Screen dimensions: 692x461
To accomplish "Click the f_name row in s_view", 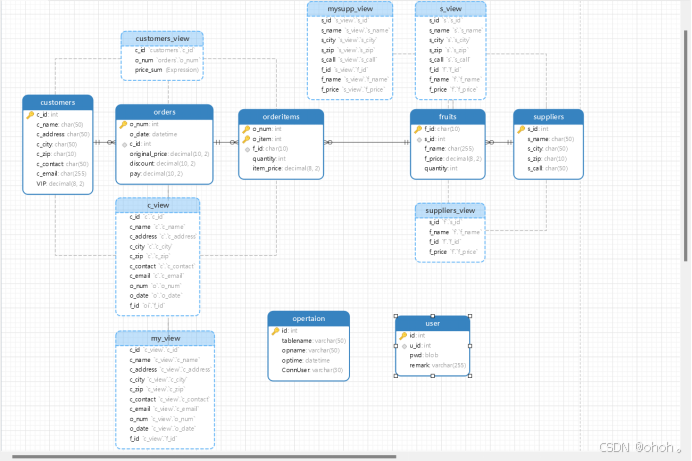I will point(455,80).
